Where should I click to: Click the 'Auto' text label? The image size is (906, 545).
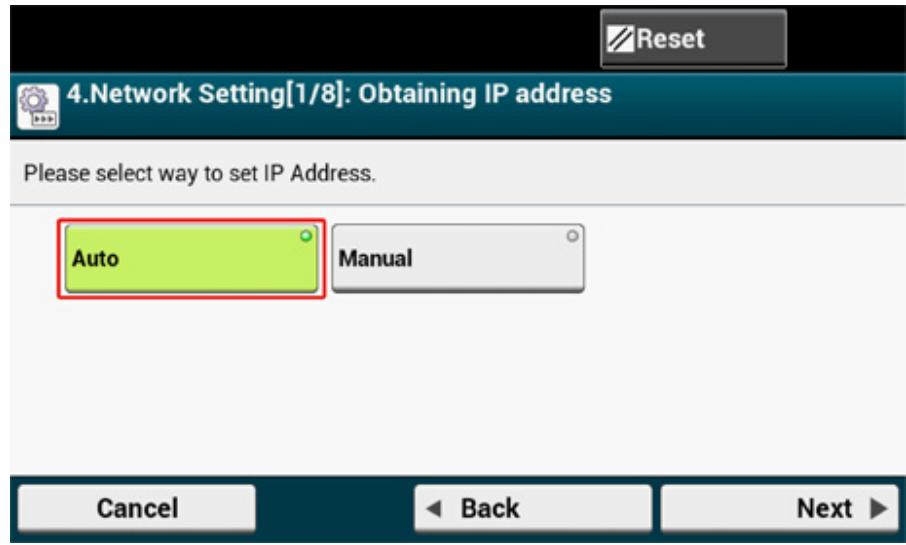[95, 258]
